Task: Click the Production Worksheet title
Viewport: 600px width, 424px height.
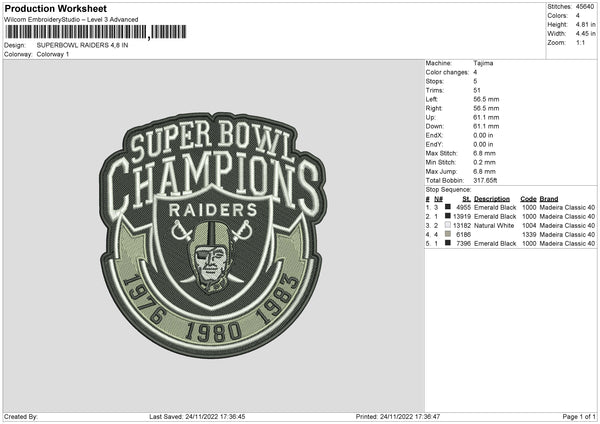Action: pos(55,8)
